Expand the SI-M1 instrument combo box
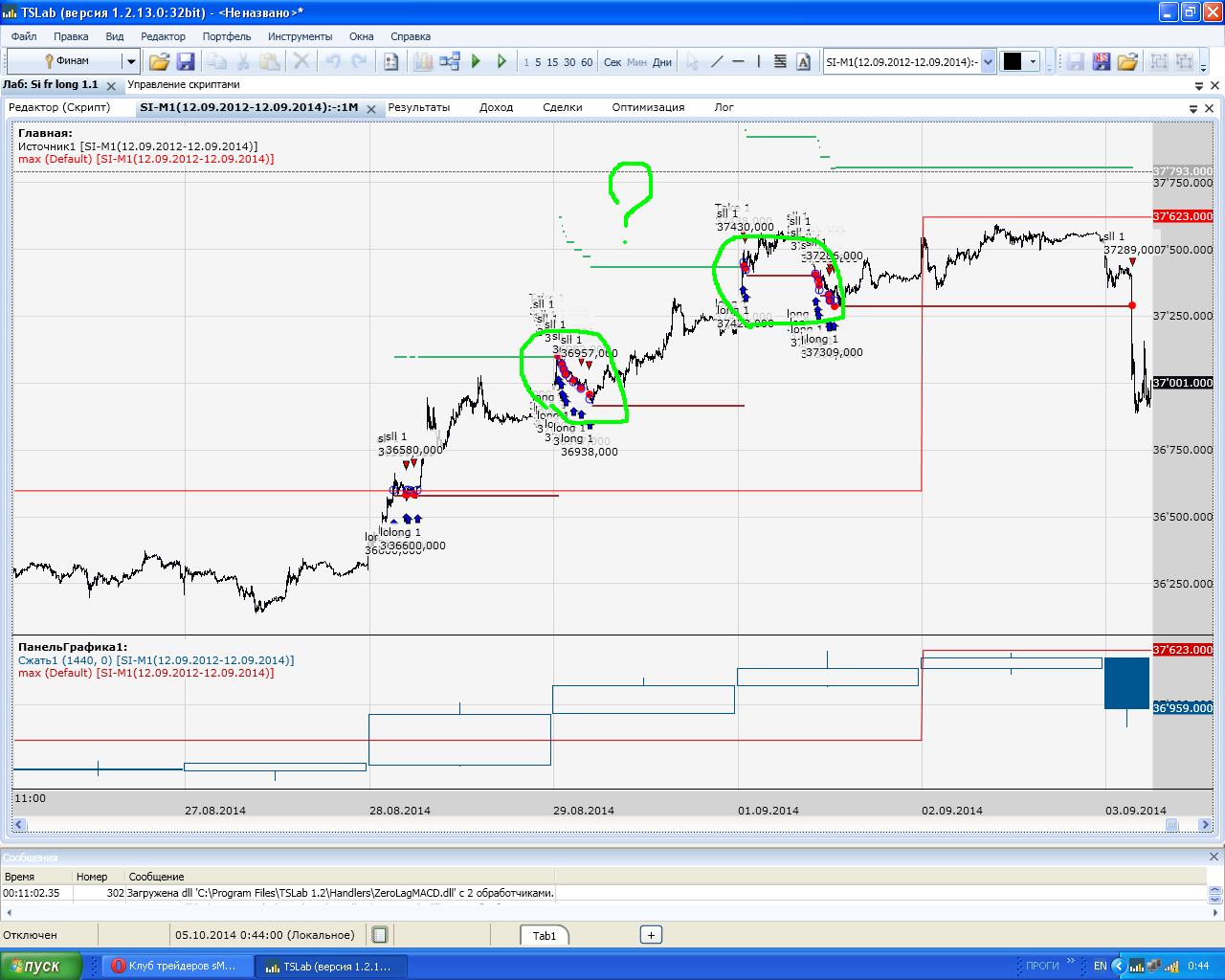Screen dimensions: 1225x980 pos(989,61)
